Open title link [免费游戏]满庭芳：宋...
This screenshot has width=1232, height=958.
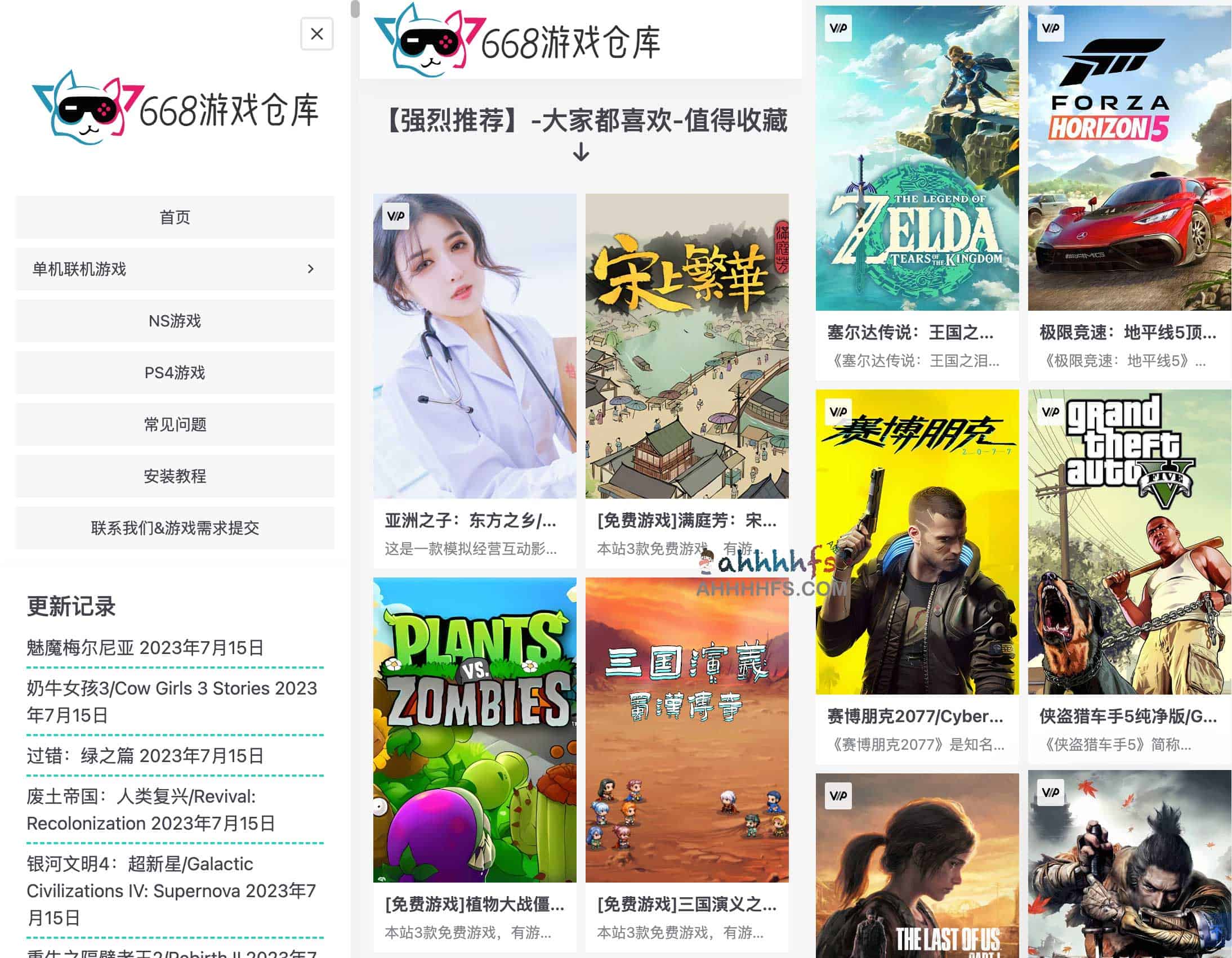(x=686, y=521)
